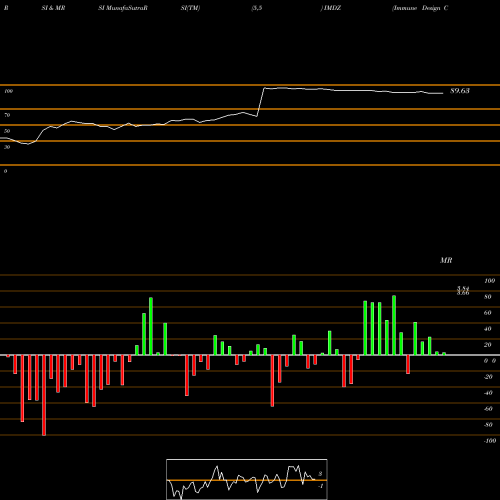The width and height of the screenshot is (500, 500).
Task: Click the -60 label on MR axis
Action: click(x=488, y=409)
